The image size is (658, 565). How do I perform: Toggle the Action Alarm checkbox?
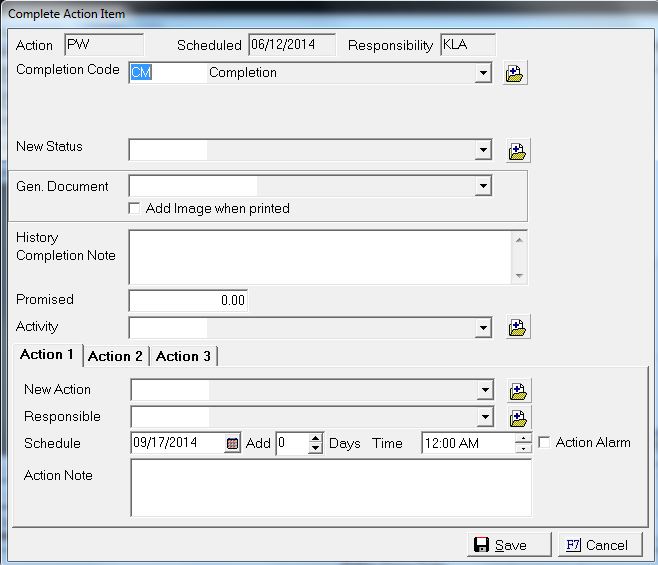[544, 442]
